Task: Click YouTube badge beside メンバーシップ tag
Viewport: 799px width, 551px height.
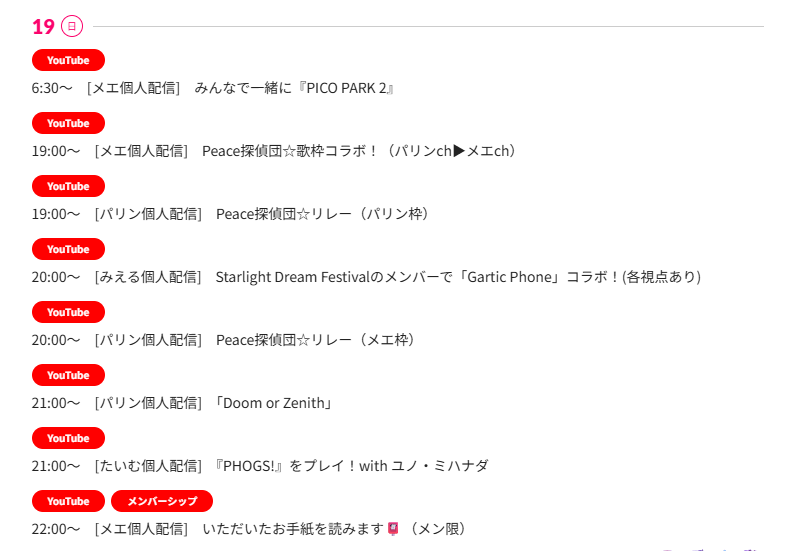Action: (68, 501)
